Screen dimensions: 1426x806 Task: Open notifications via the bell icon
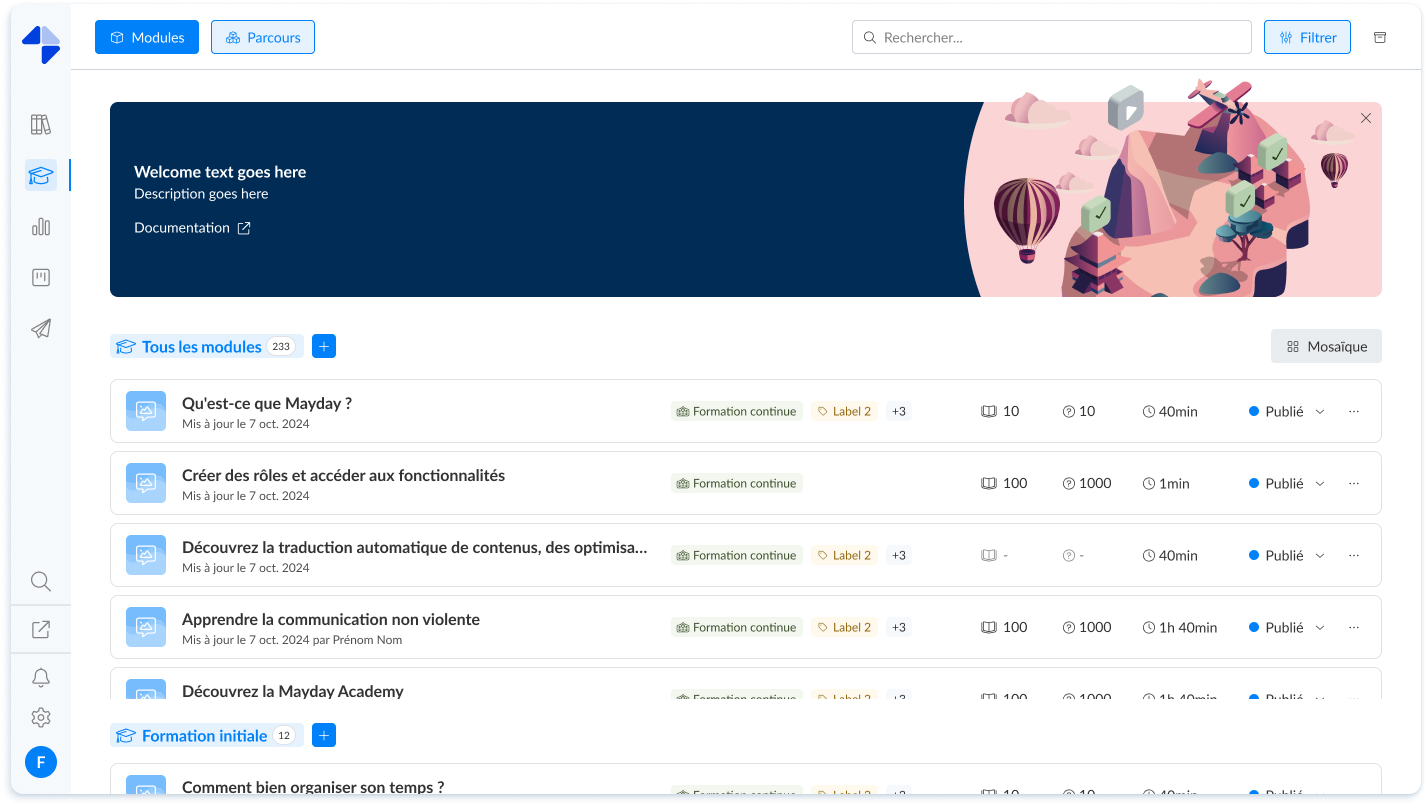pos(40,677)
